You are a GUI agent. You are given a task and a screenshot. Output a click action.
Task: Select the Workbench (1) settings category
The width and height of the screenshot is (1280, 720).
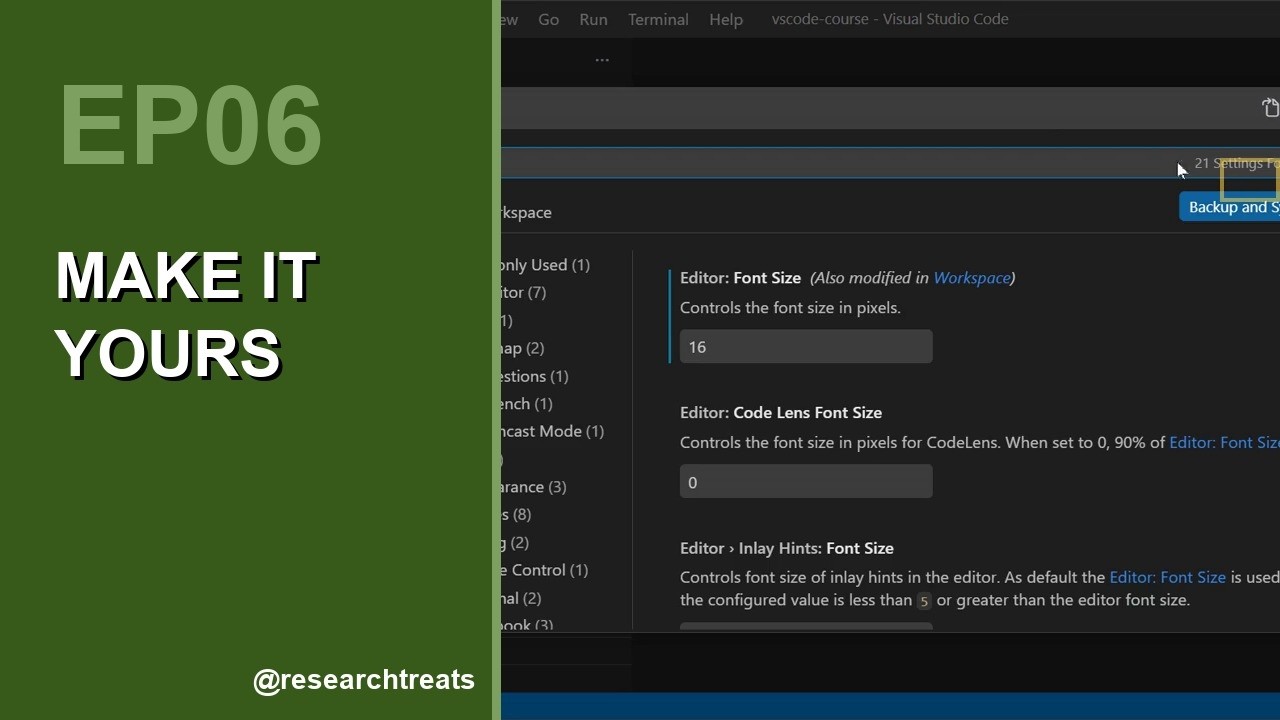tap(527, 404)
